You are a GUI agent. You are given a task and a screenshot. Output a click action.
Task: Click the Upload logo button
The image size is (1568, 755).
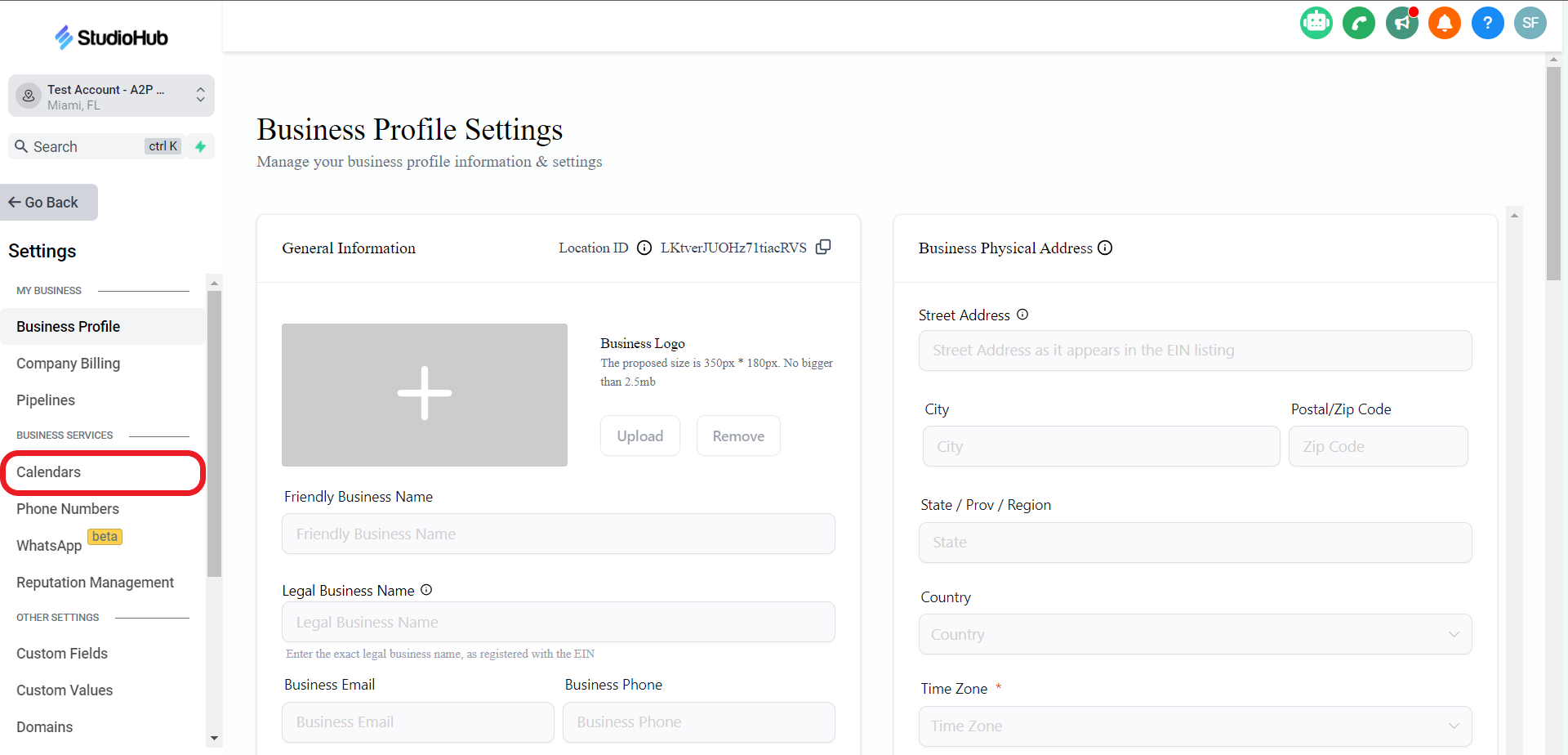point(640,436)
